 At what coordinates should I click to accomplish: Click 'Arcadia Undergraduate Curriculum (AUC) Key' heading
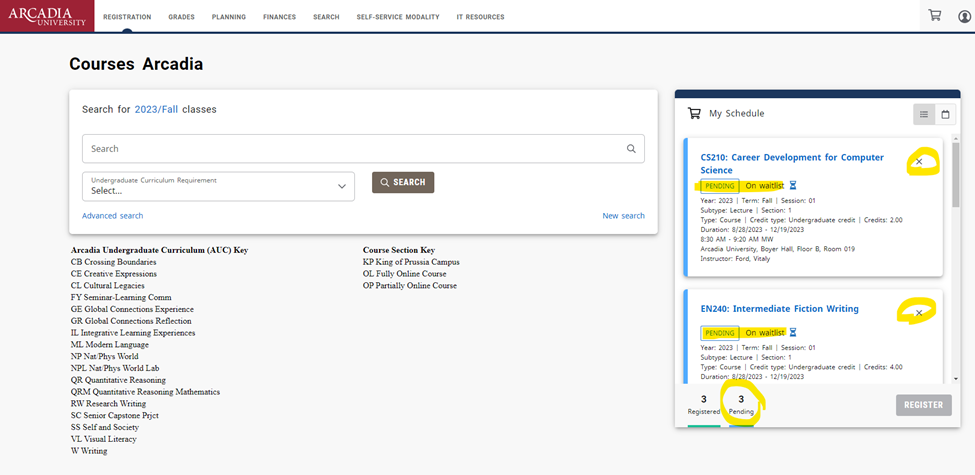click(x=159, y=251)
